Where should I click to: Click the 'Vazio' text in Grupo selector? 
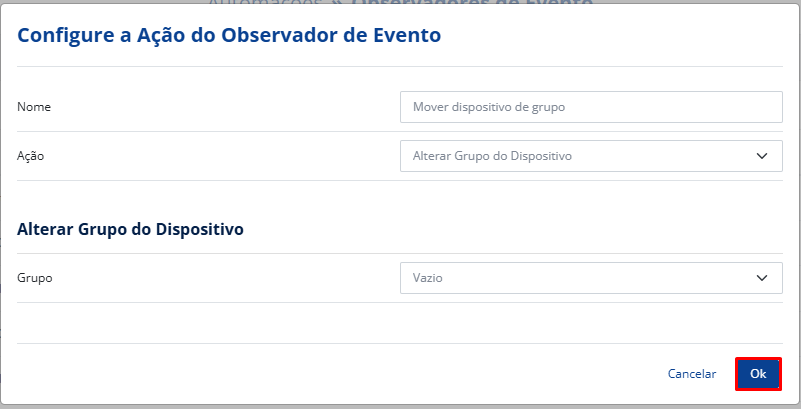click(x=427, y=278)
